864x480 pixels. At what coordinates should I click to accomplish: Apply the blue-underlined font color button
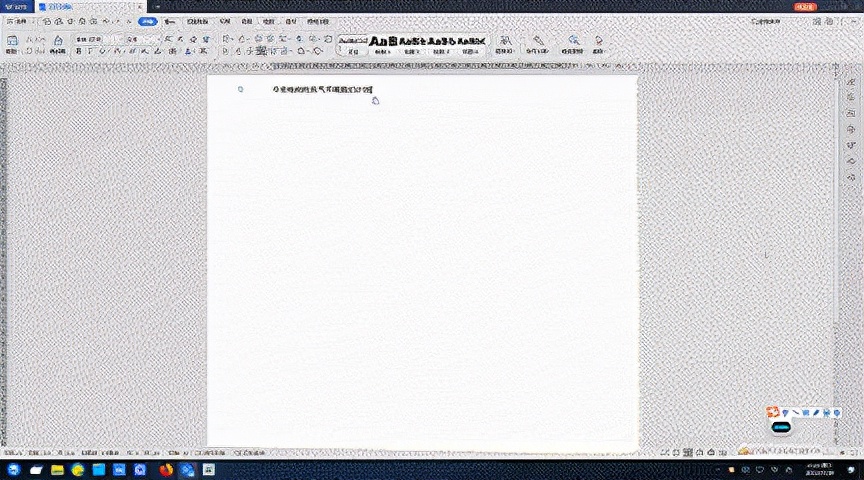tap(188, 51)
